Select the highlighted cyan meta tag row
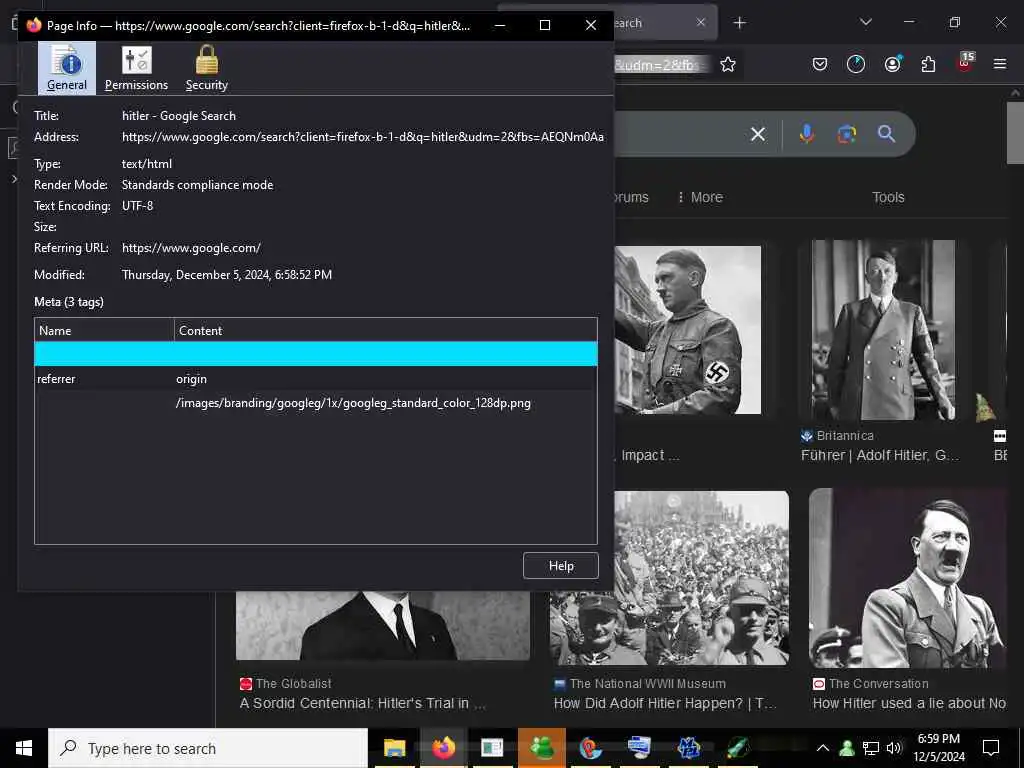This screenshot has height=768, width=1024. (x=315, y=354)
